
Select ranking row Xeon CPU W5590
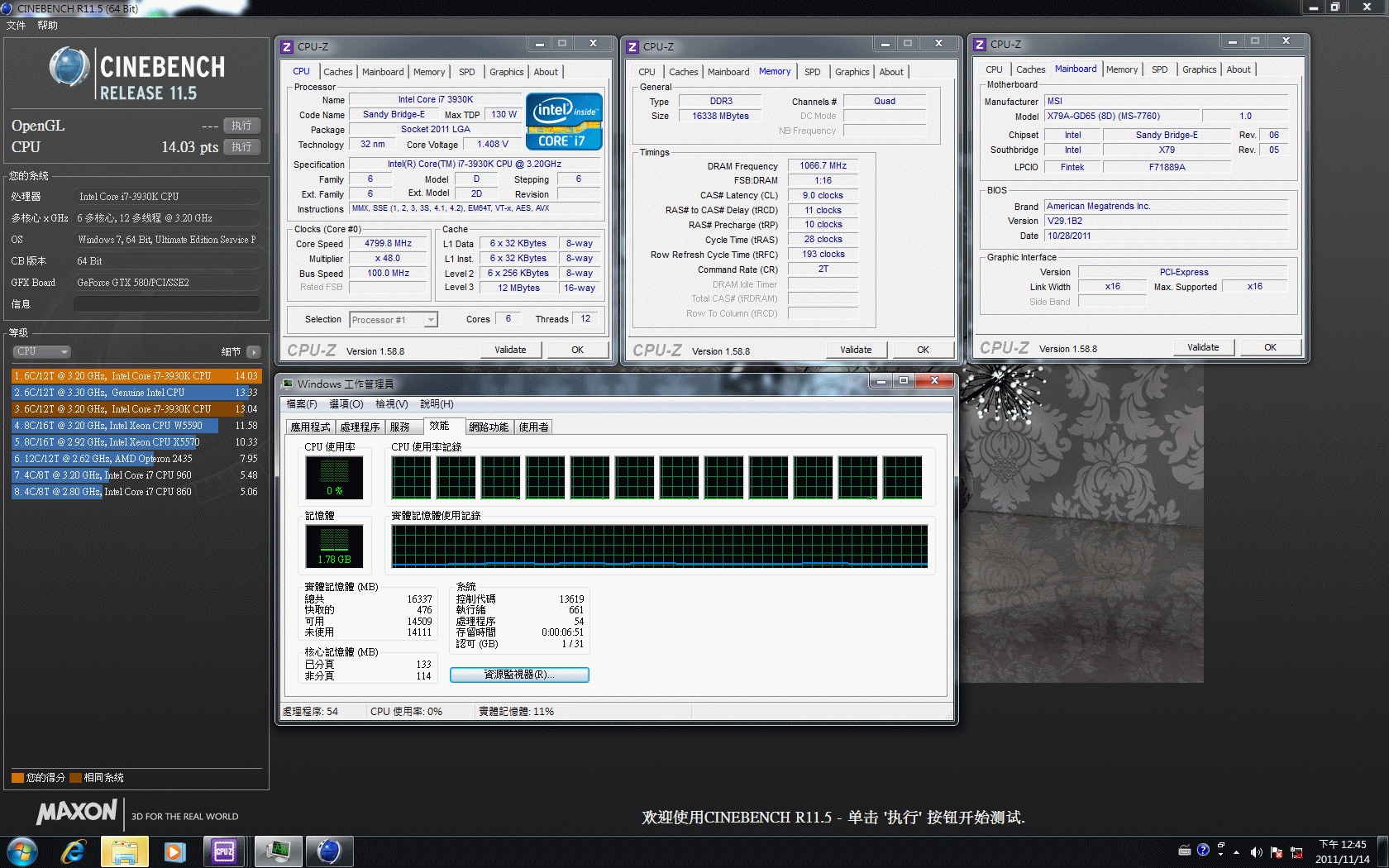click(x=136, y=426)
